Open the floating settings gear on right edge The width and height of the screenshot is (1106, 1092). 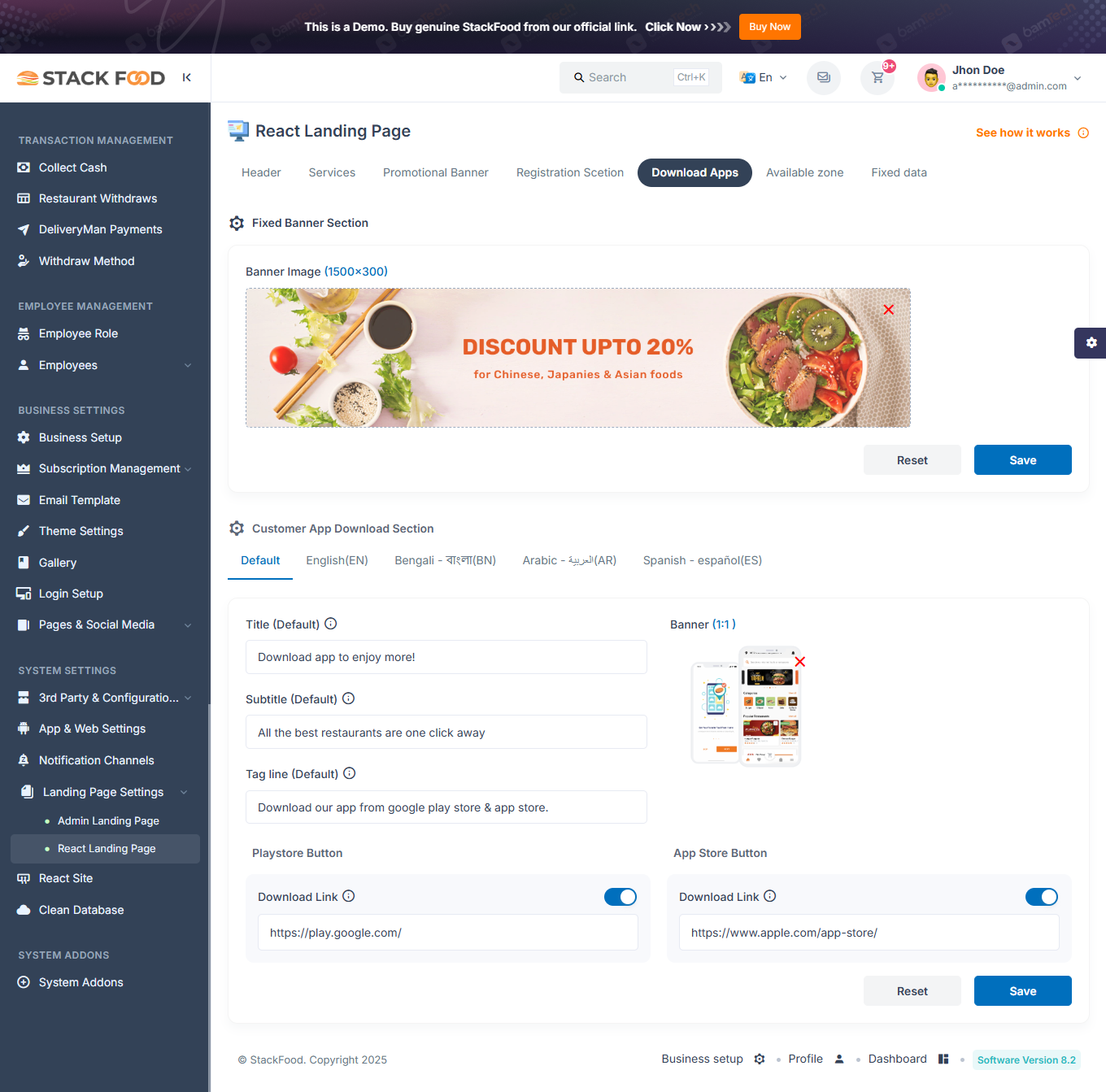1091,343
